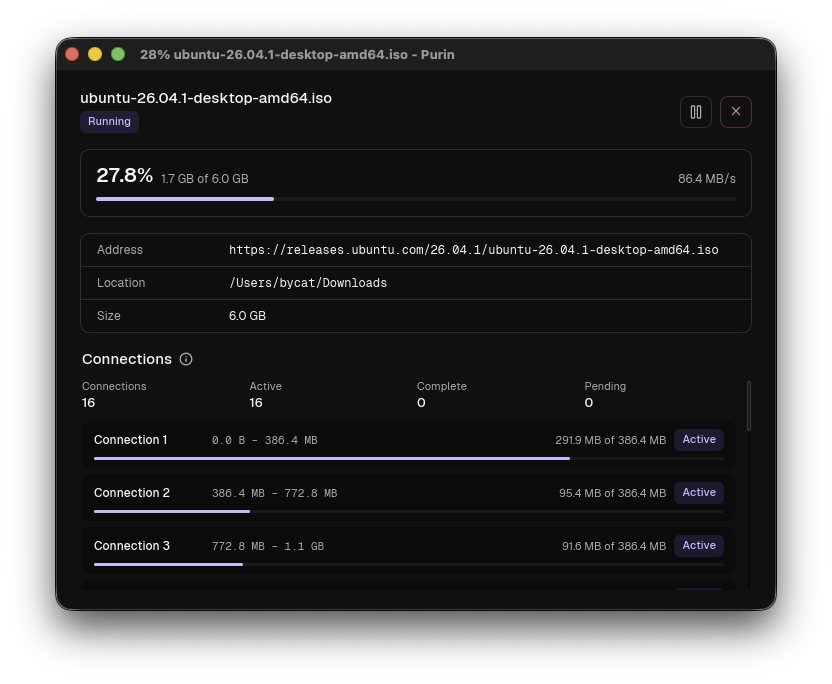Click the Active badge on Connection 1
Viewport: 832px width, 684px height.
(699, 440)
